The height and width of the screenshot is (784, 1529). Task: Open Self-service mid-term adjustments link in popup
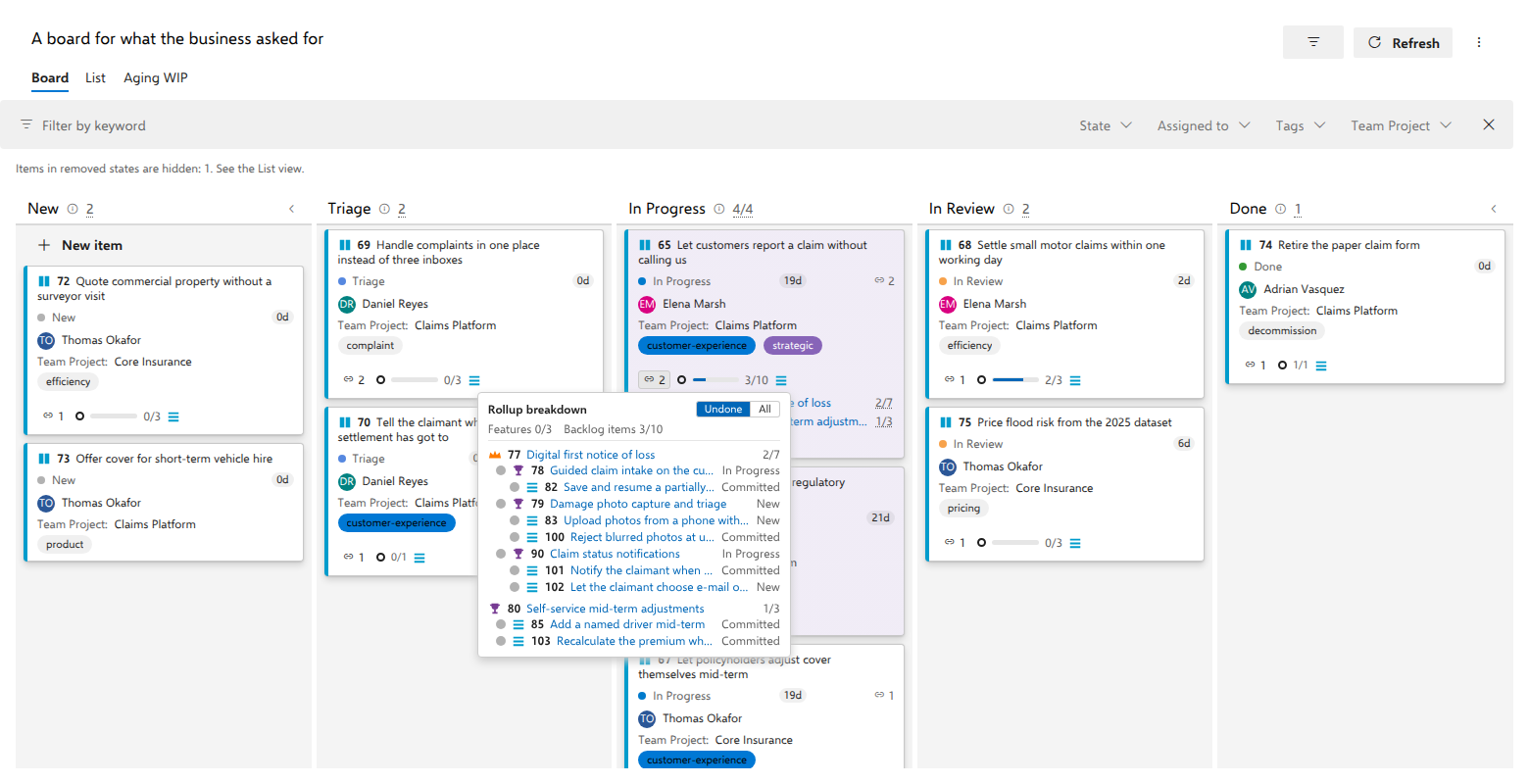click(x=615, y=609)
